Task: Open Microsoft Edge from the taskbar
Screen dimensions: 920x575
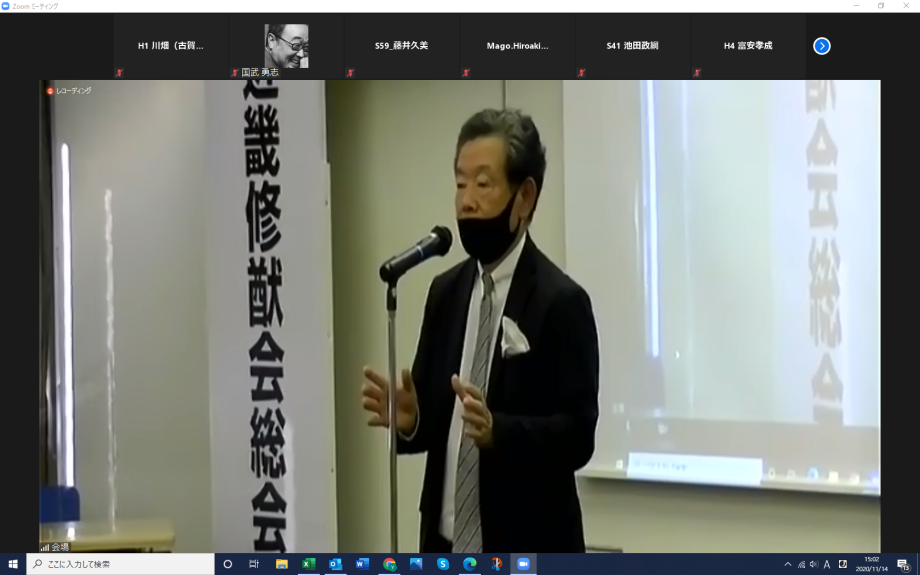Action: pyautogui.click(x=469, y=564)
